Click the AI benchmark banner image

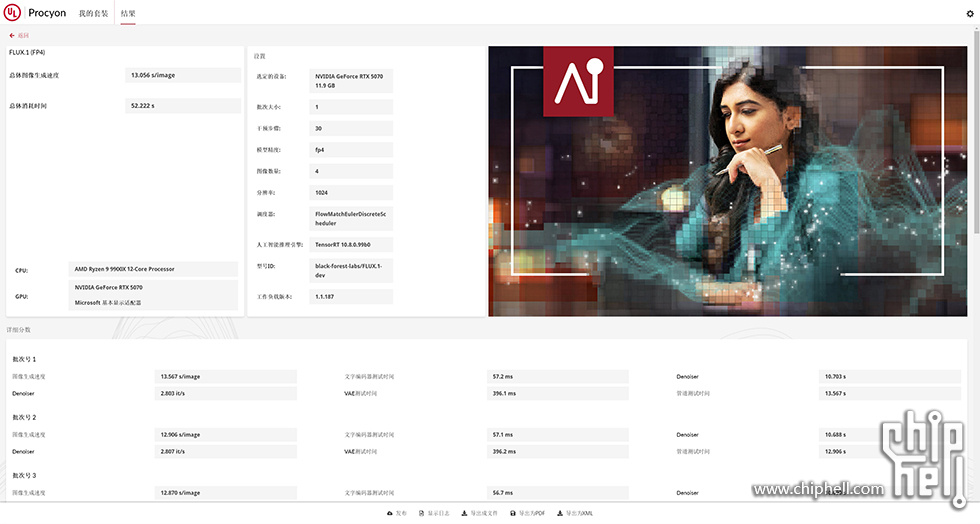coord(728,181)
